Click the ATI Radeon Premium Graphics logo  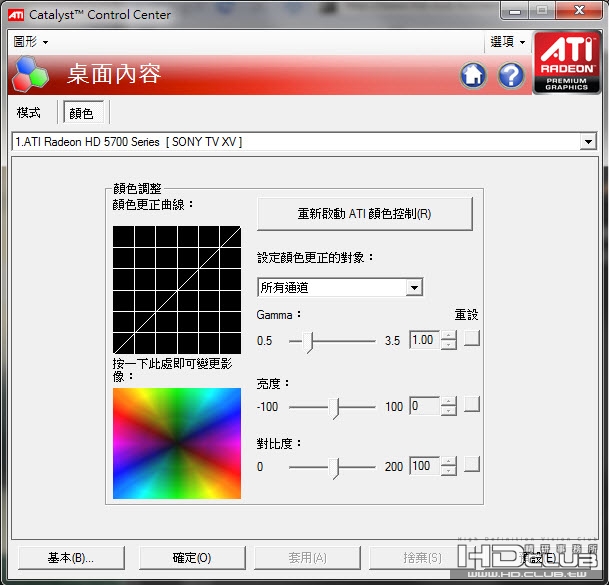(x=566, y=62)
